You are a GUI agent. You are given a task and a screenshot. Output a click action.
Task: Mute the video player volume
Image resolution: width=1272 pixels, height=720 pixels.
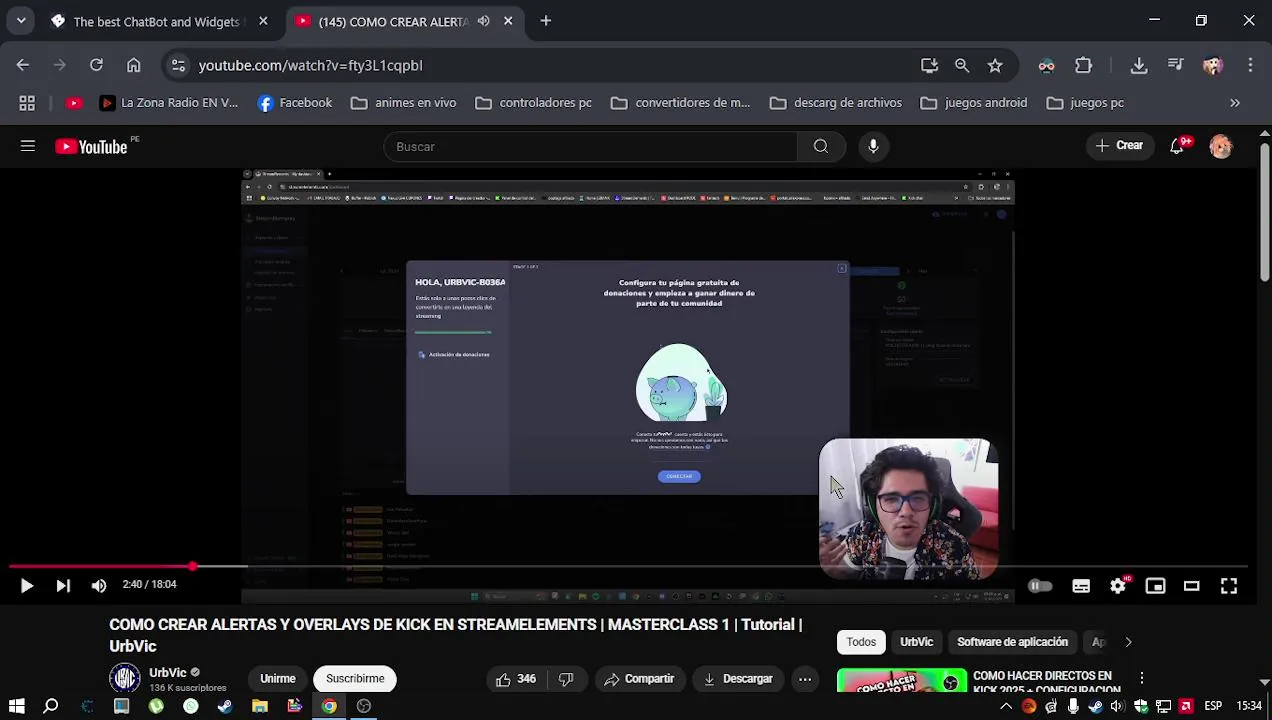(99, 586)
